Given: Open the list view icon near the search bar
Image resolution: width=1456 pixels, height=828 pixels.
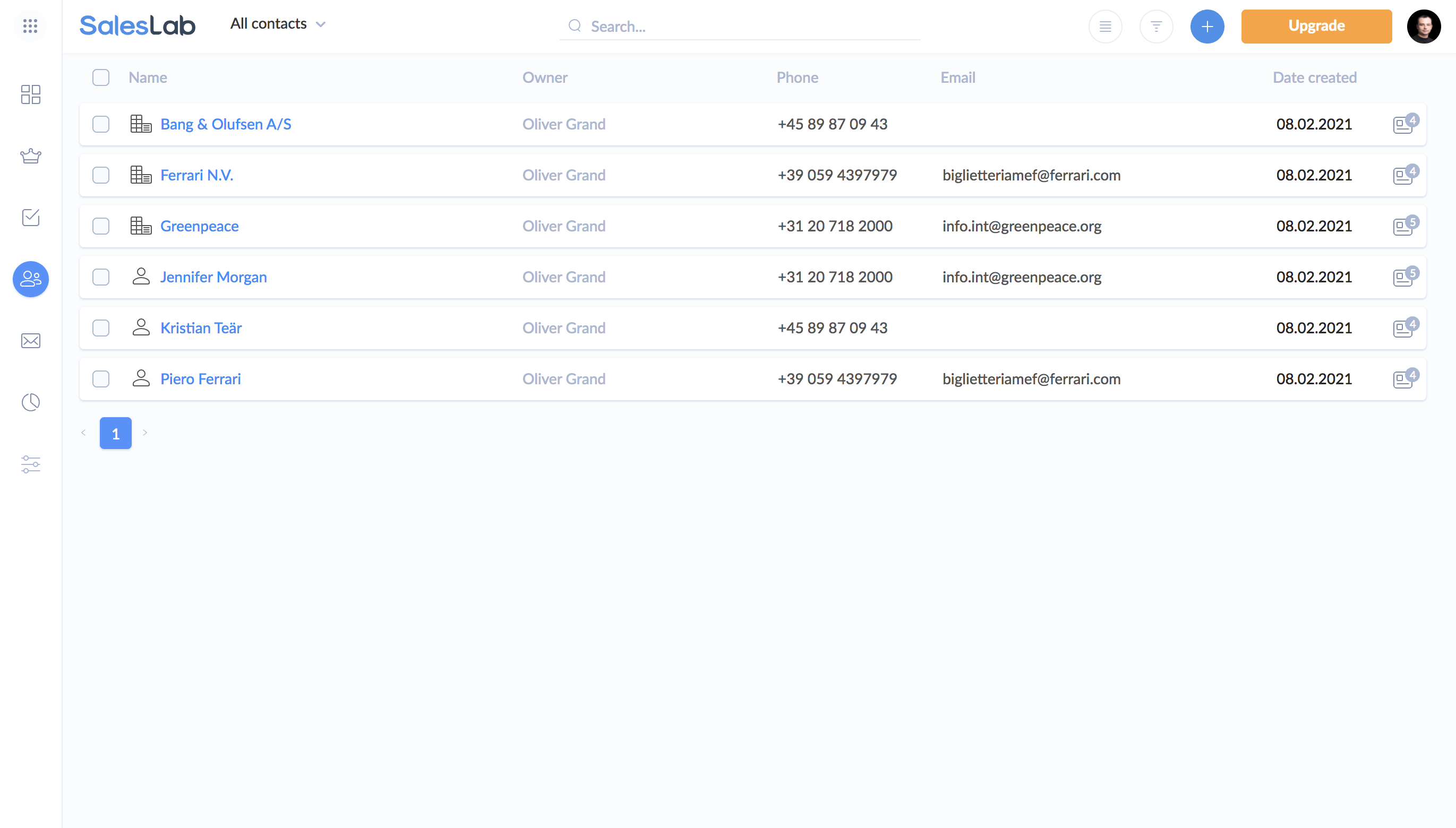Looking at the screenshot, I should [1105, 25].
